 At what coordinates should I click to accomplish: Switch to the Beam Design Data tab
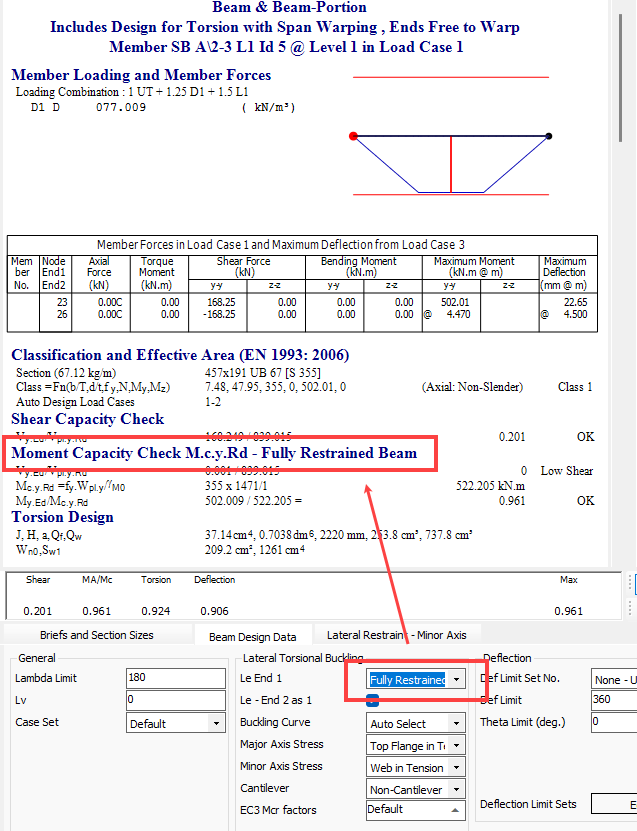[x=252, y=636]
